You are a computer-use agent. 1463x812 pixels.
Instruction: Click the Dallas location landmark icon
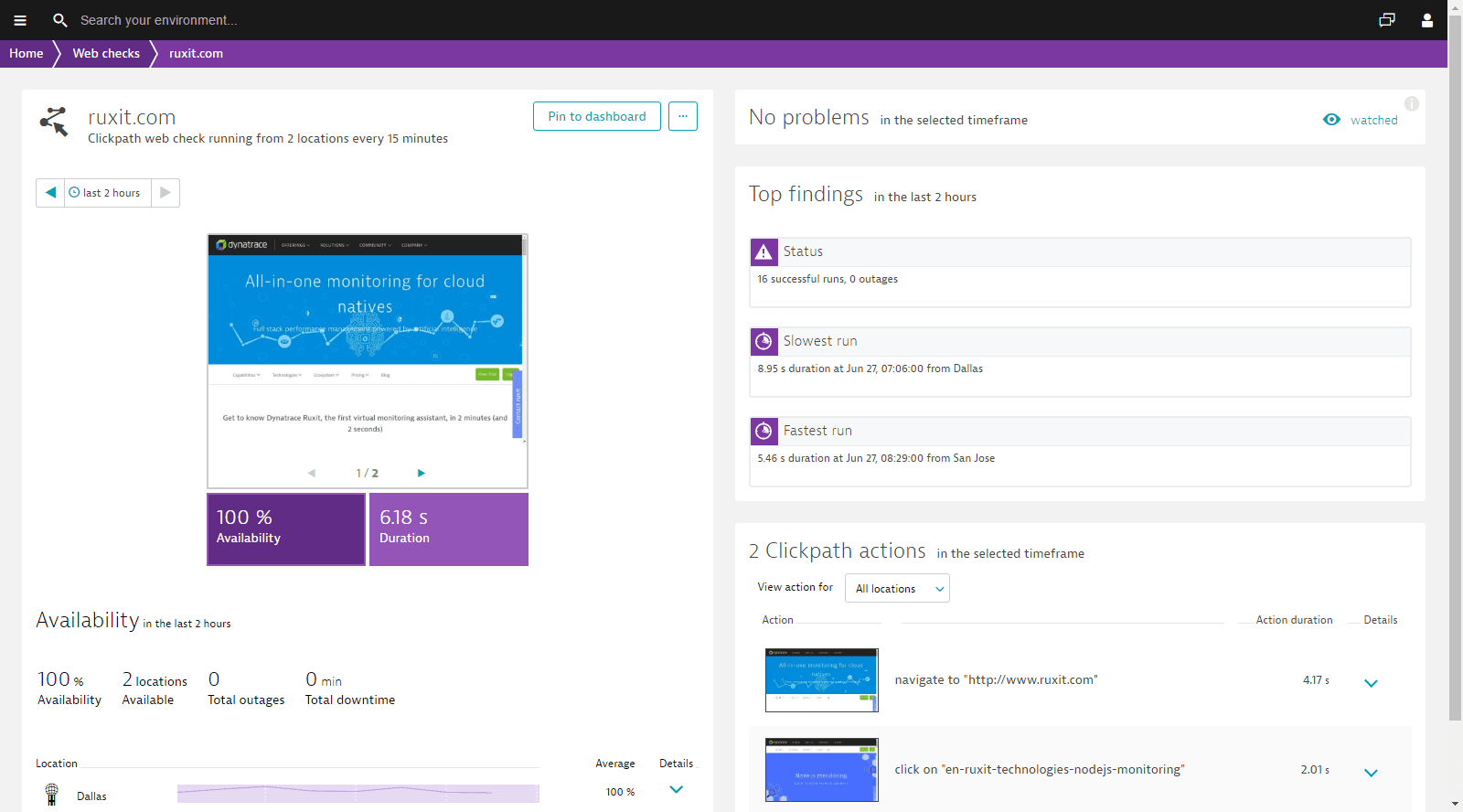pos(52,795)
